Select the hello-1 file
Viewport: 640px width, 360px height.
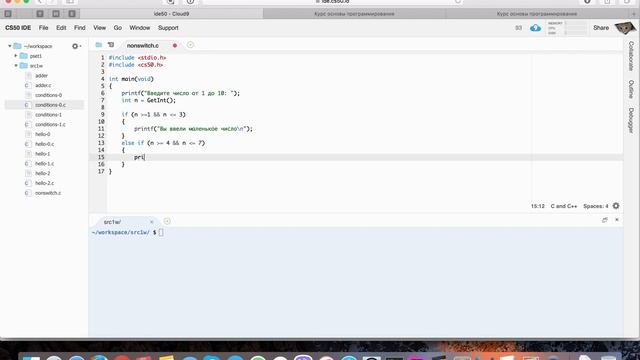click(42, 154)
